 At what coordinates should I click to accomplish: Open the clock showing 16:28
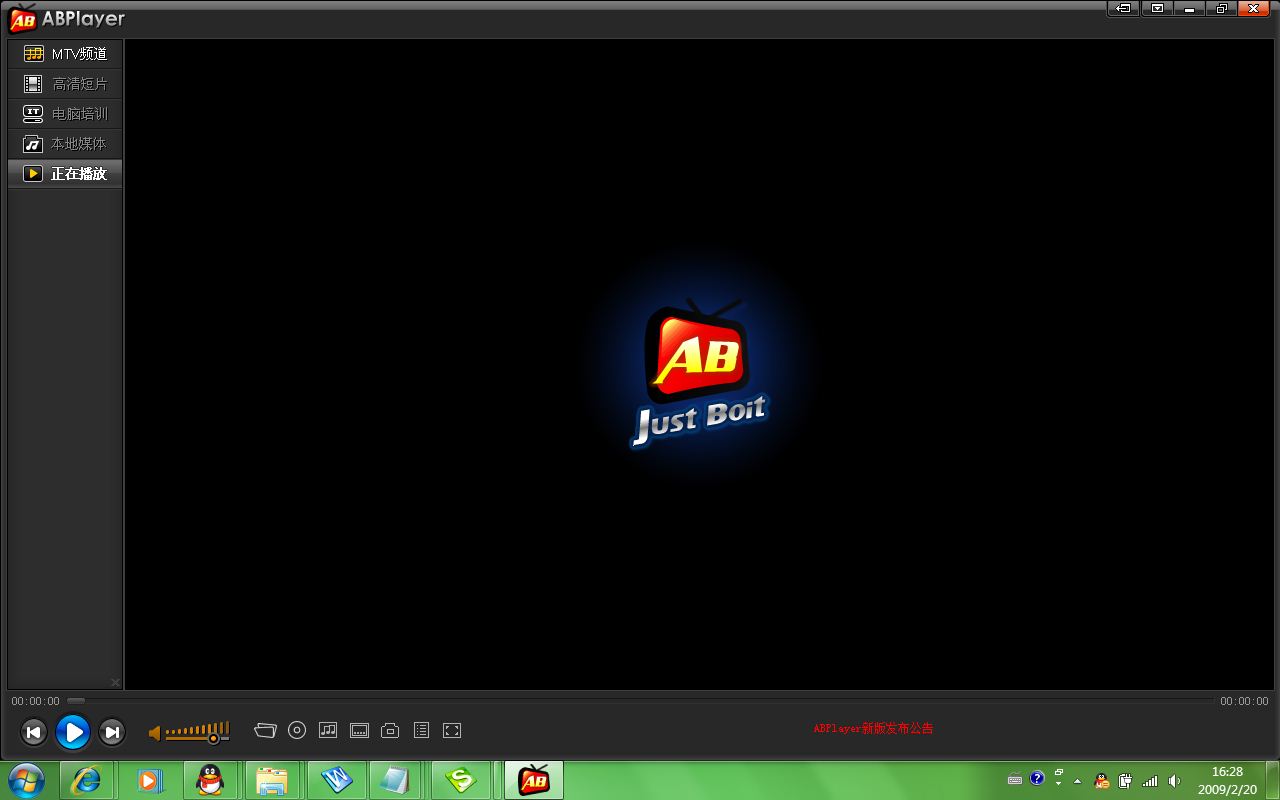[1227, 780]
